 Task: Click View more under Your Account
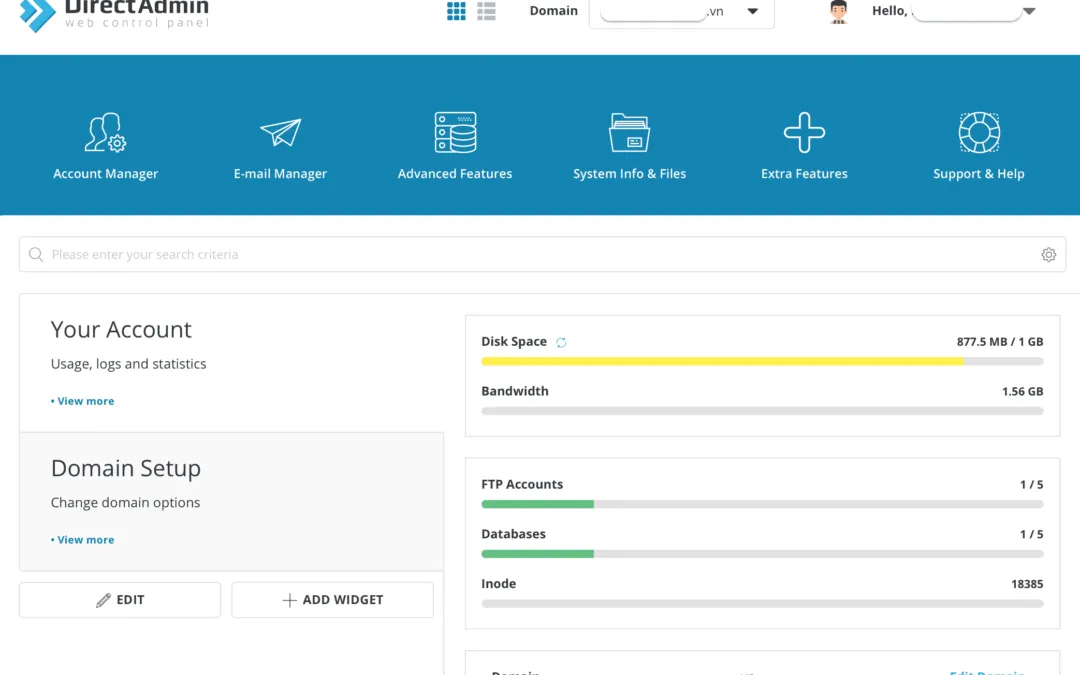click(x=83, y=400)
